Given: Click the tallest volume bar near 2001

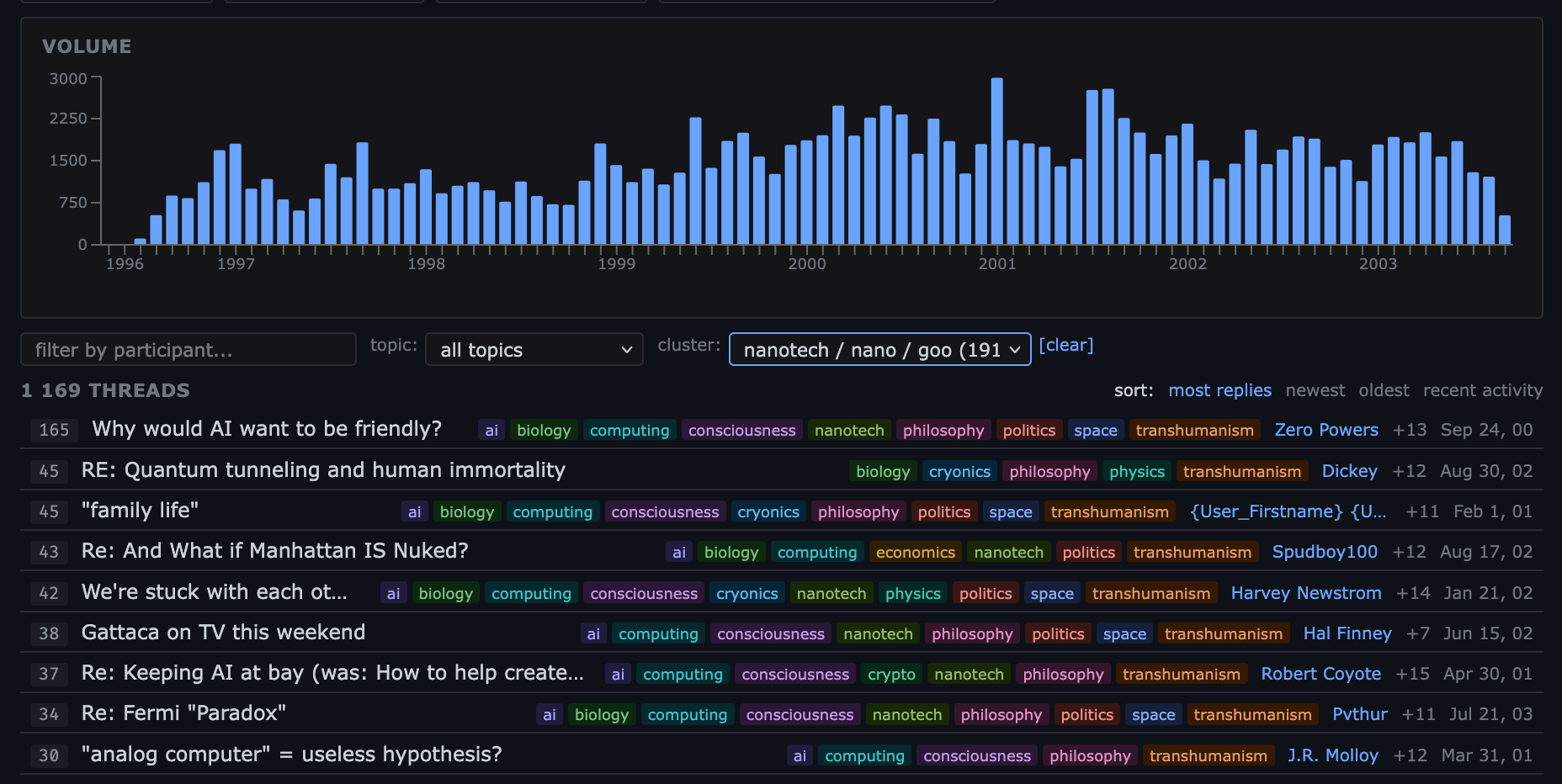Looking at the screenshot, I should tap(996, 161).
